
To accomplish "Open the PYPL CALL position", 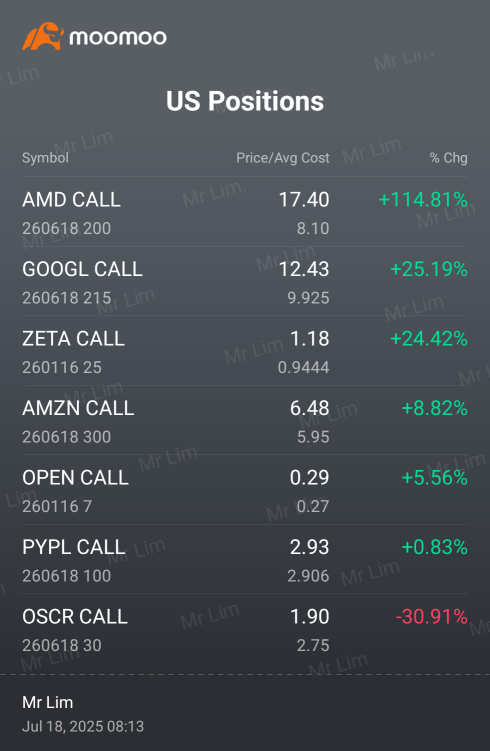I will pyautogui.click(x=245, y=559).
